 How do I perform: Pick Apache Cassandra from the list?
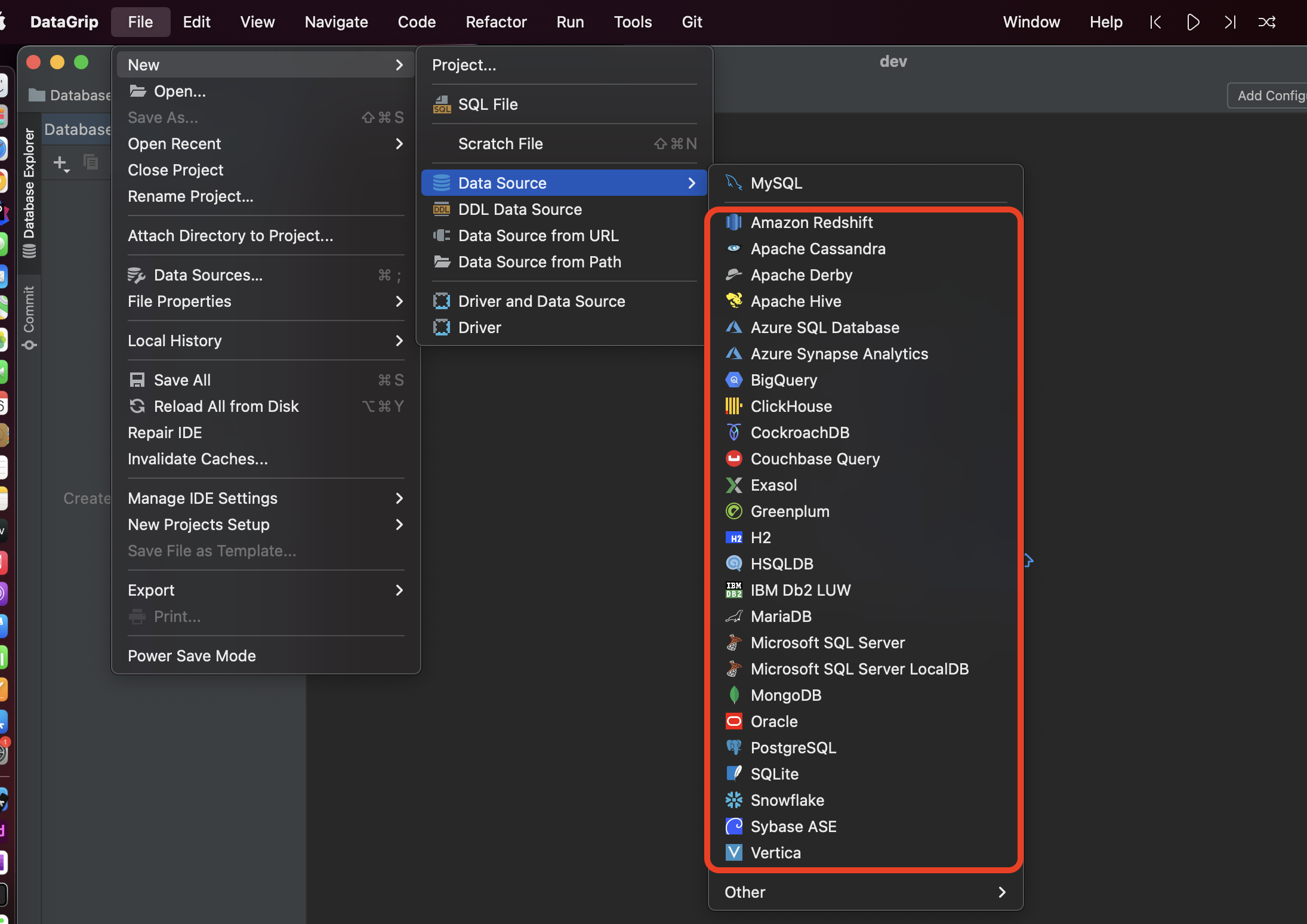click(x=865, y=249)
